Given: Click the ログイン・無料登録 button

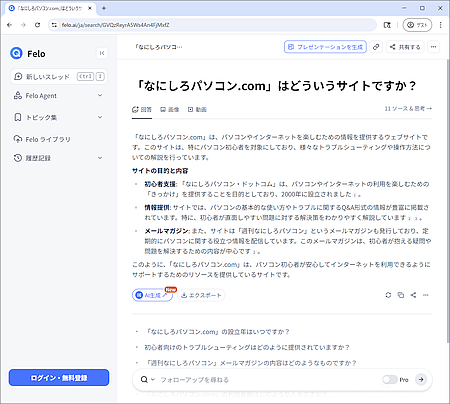Looking at the screenshot, I should [59, 378].
